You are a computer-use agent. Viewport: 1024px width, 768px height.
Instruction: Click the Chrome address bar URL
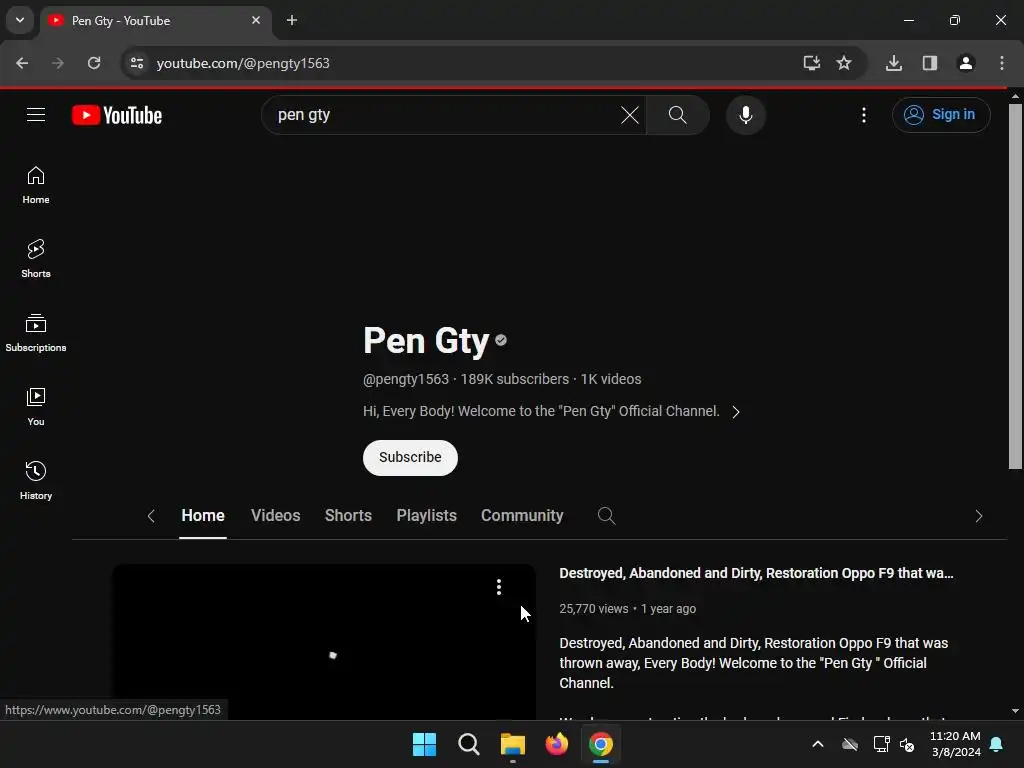[x=243, y=63]
